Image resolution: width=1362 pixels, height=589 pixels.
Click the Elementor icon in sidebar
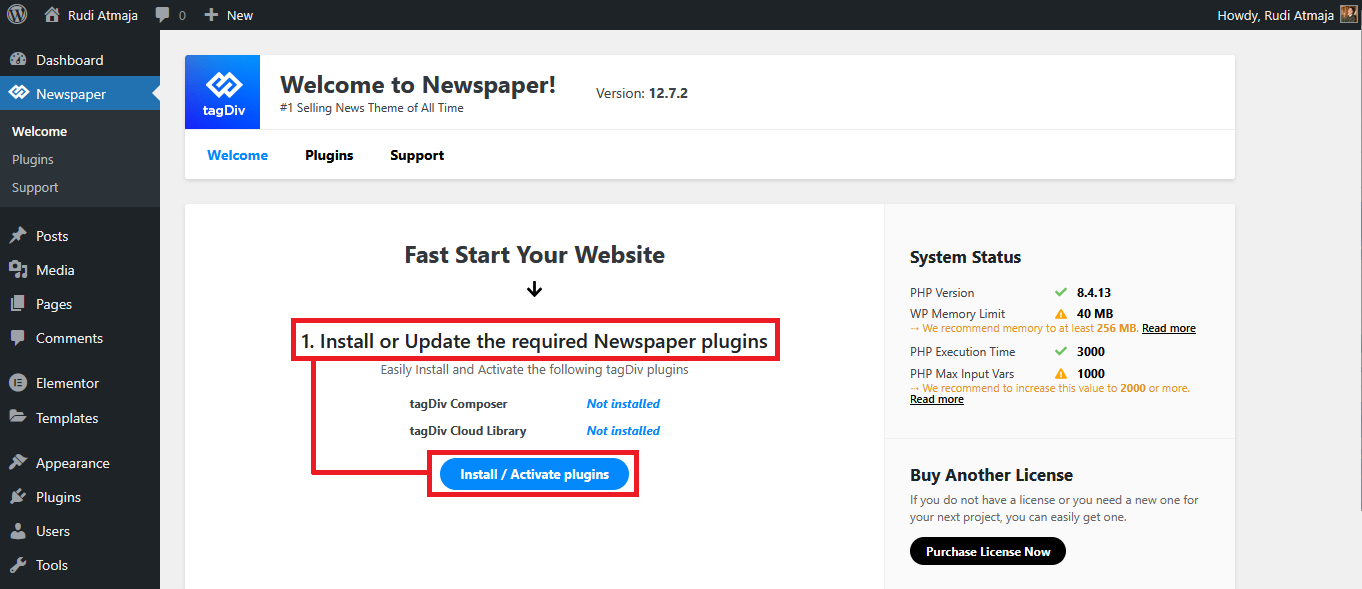[18, 383]
